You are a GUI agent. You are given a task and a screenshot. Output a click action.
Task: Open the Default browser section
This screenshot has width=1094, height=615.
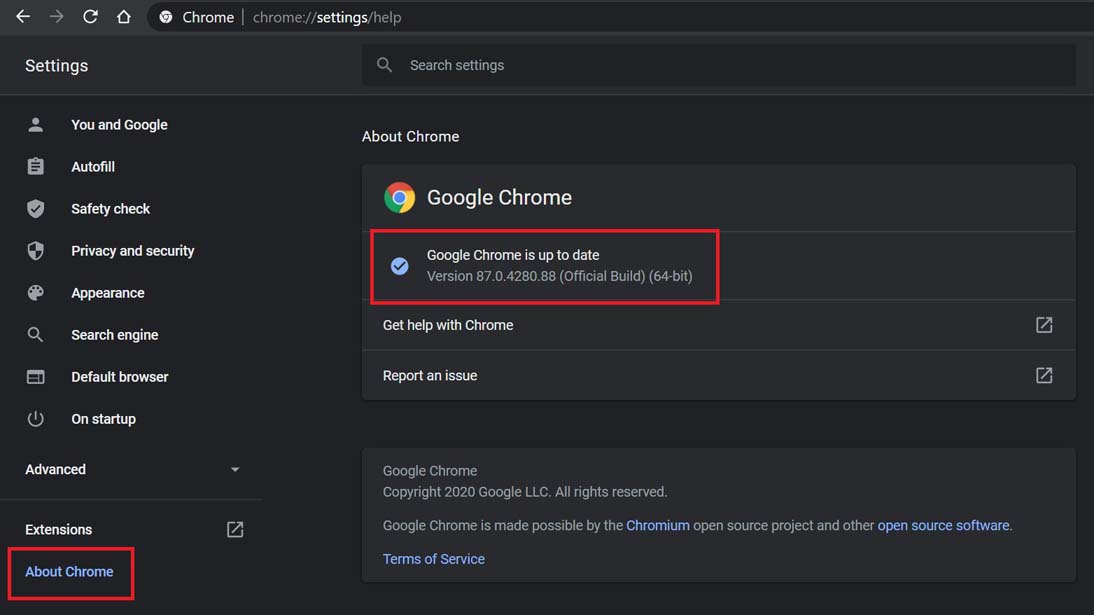[x=119, y=377]
